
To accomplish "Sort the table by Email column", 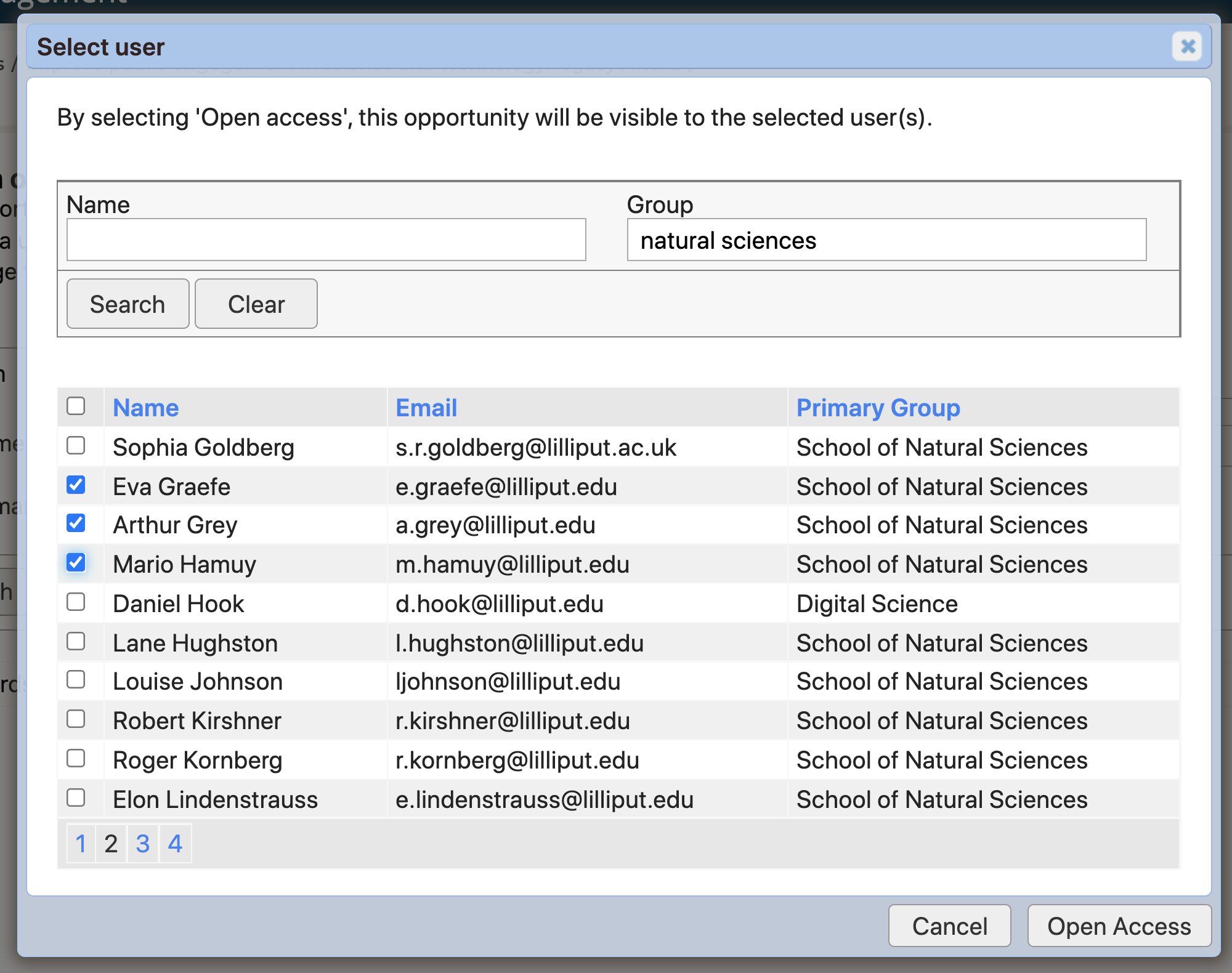I will [426, 408].
